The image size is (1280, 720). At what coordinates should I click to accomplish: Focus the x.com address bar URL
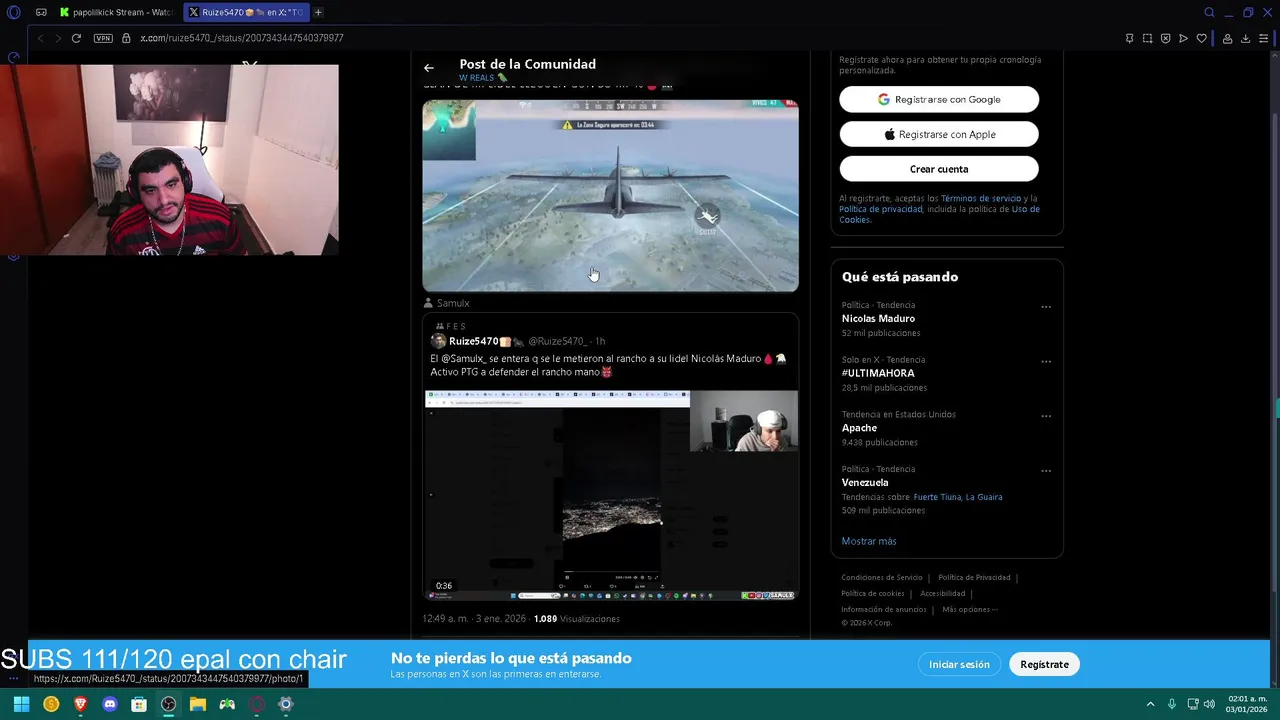(242, 38)
